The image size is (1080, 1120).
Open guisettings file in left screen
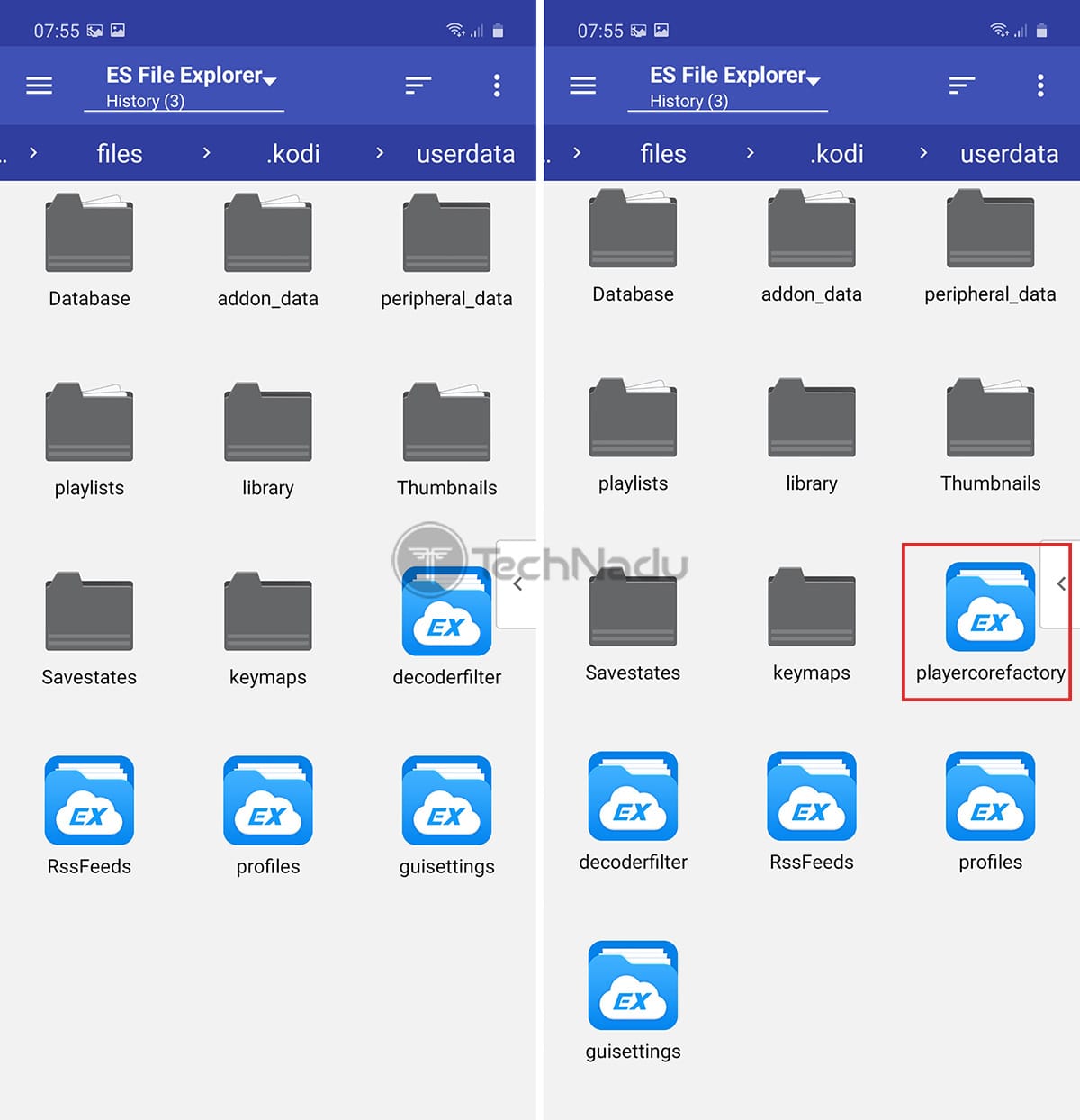point(446,816)
